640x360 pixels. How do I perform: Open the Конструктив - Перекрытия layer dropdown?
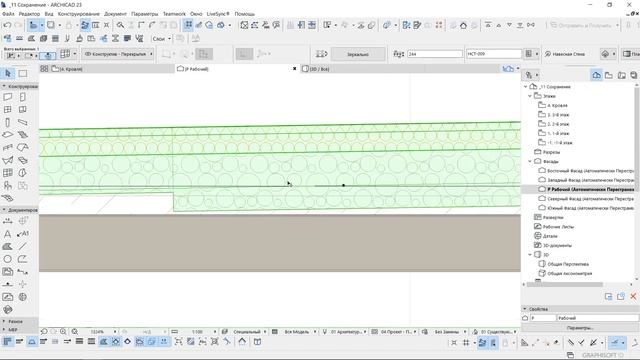pos(118,54)
